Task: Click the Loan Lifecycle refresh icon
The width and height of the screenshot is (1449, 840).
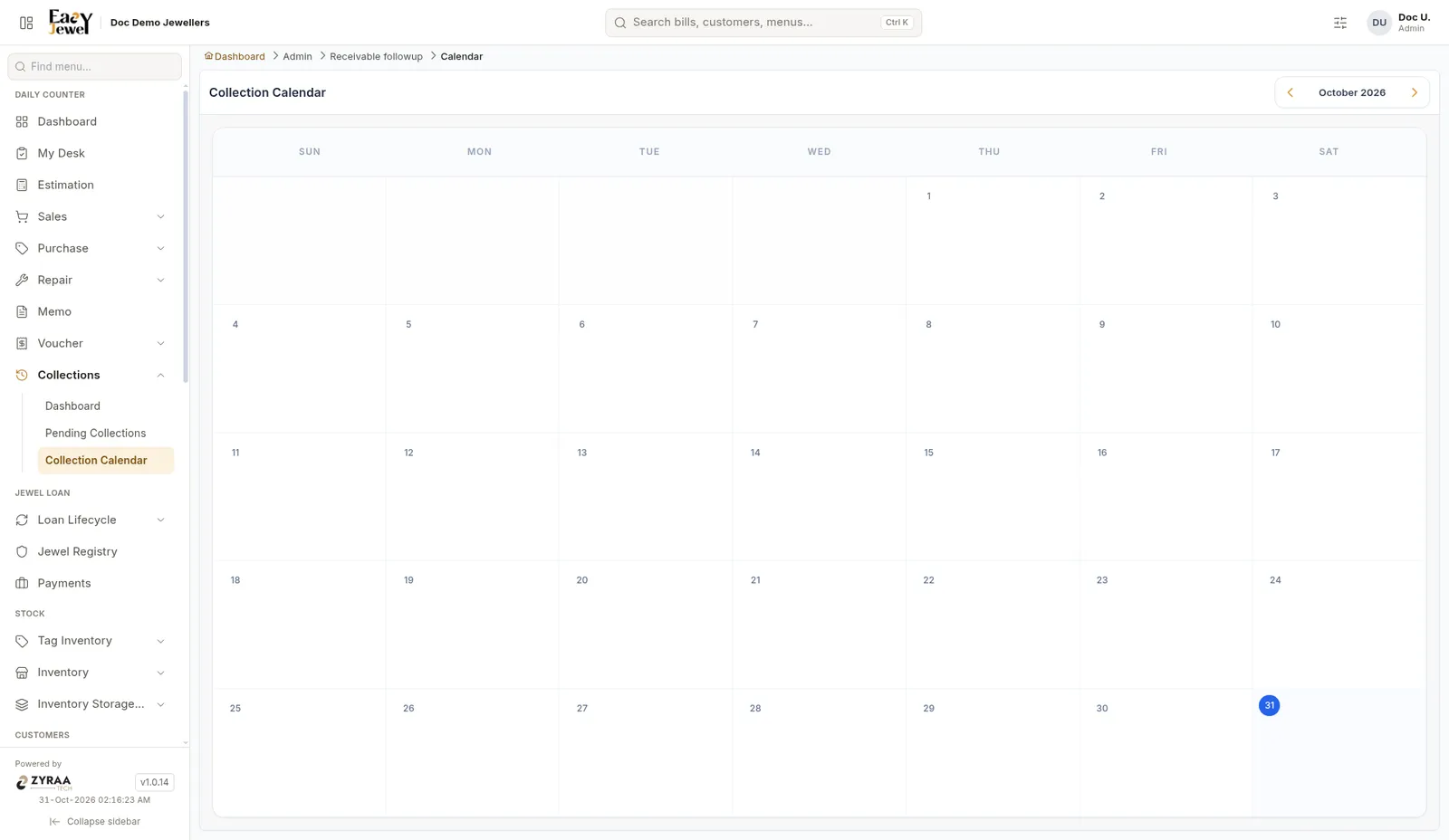Action: [x=22, y=520]
